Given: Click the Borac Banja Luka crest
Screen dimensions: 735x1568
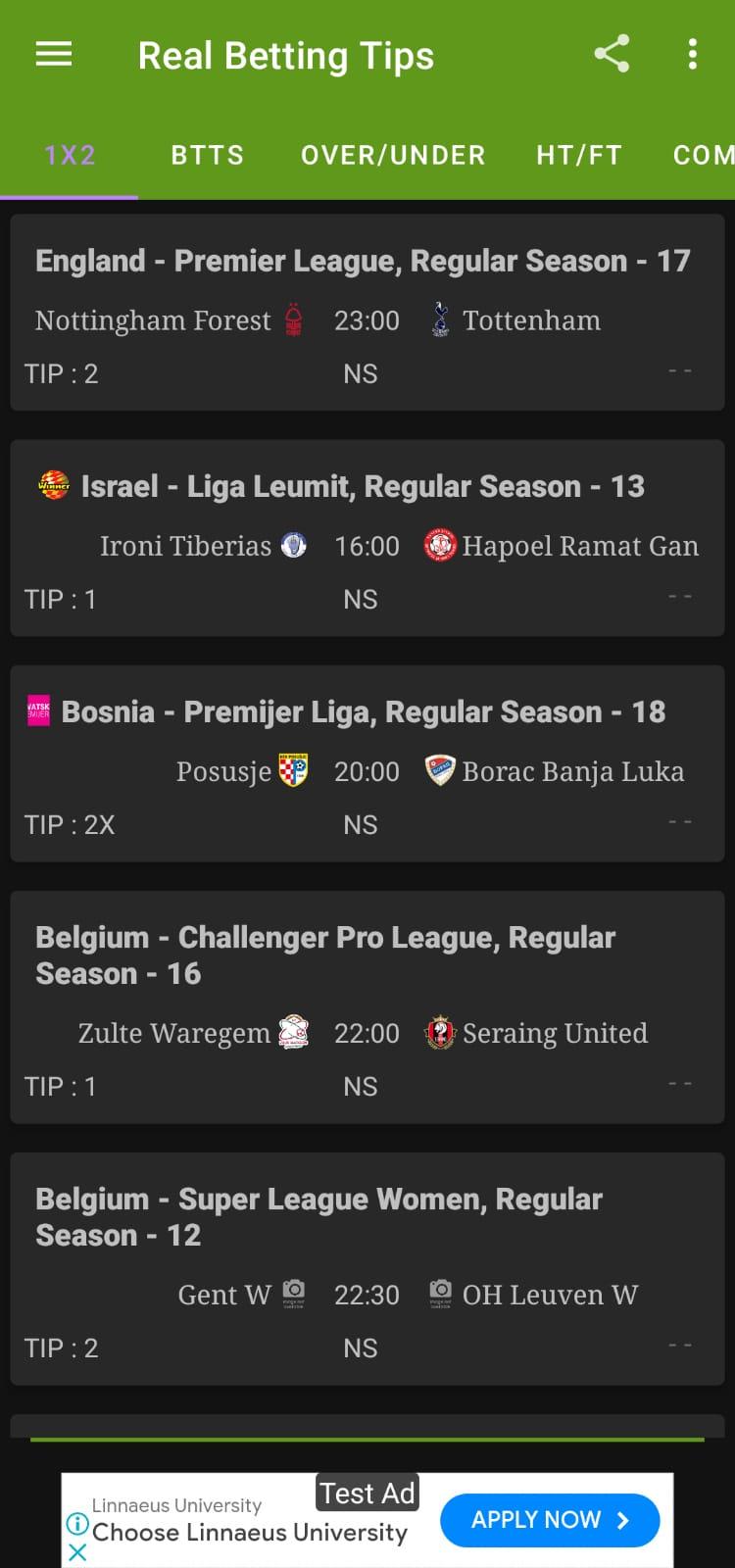Looking at the screenshot, I should 441,771.
